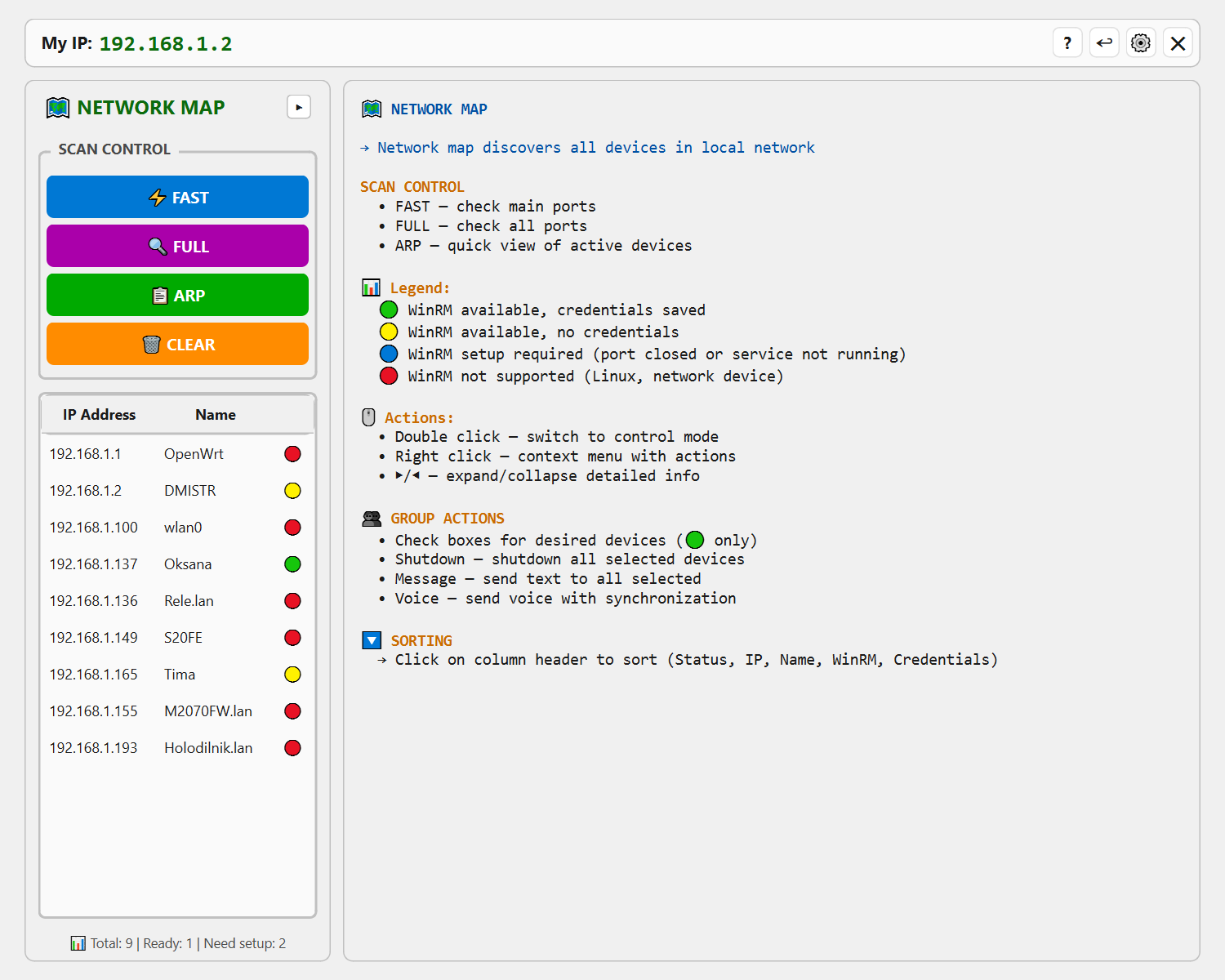Clear the device list
Image resolution: width=1225 pixels, height=980 pixels.
click(x=177, y=344)
